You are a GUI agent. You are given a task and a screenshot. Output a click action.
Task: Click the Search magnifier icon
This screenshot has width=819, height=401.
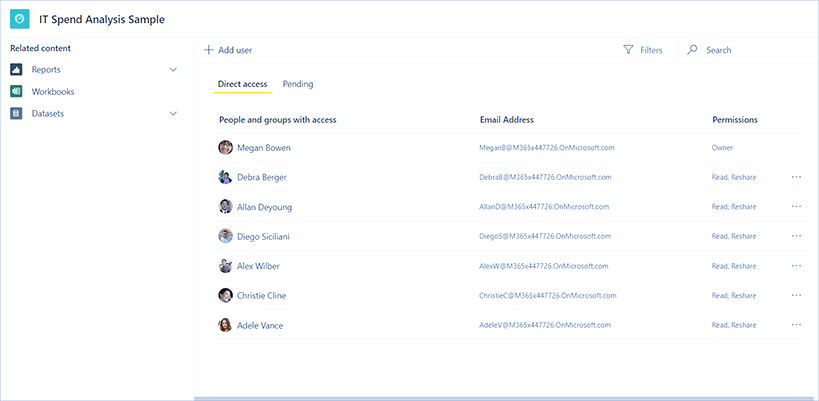[x=692, y=50]
